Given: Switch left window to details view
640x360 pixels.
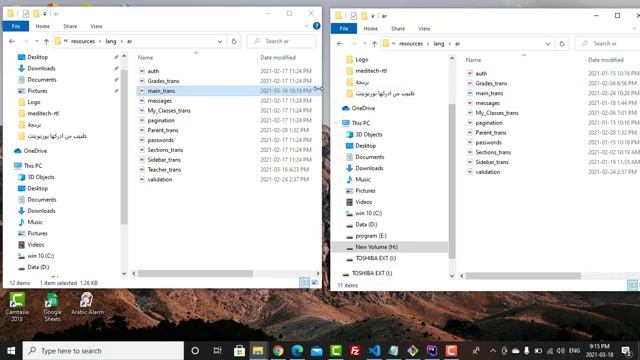Looking at the screenshot, I should tap(304, 282).
